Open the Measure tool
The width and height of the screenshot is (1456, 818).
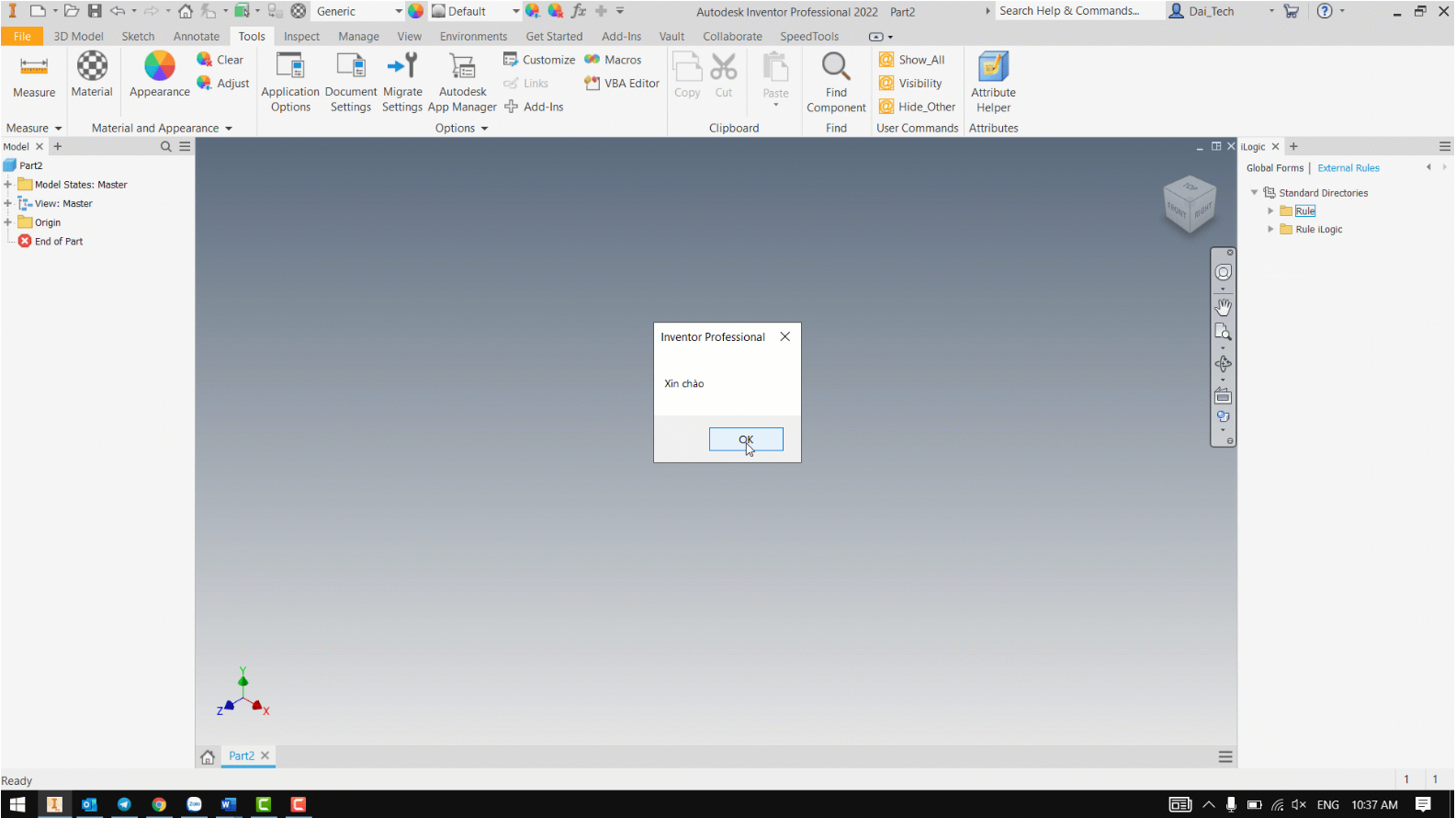pos(34,75)
